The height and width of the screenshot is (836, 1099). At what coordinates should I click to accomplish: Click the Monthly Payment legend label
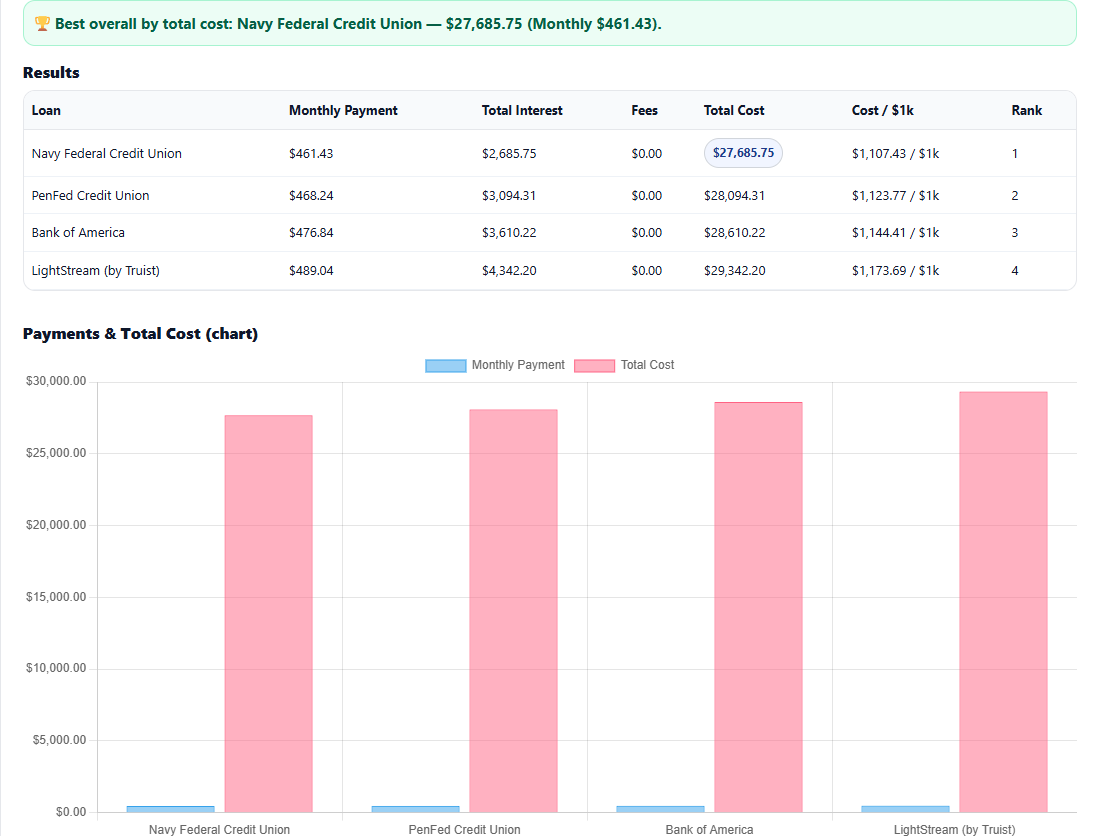(x=518, y=365)
